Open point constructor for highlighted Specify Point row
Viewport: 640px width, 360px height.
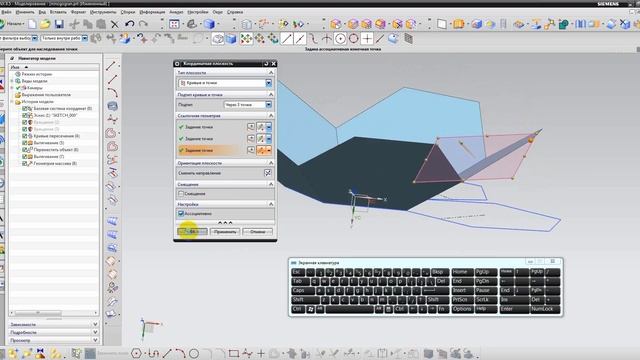tap(251, 150)
